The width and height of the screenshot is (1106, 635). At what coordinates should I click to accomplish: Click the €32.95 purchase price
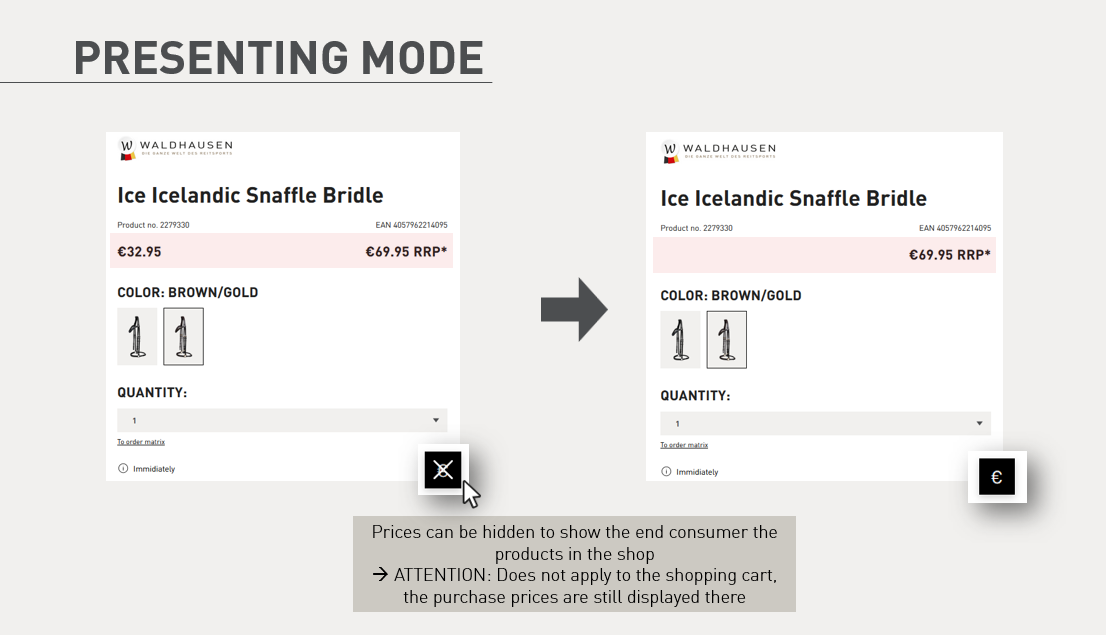click(139, 252)
